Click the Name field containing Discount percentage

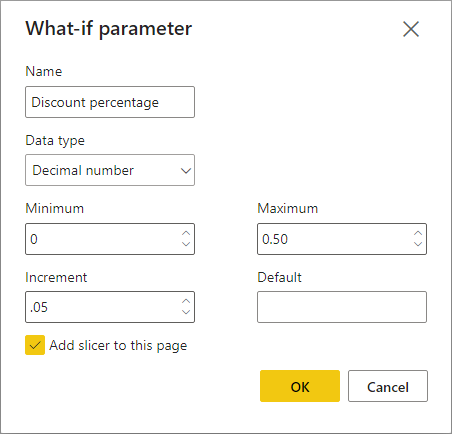coord(110,102)
